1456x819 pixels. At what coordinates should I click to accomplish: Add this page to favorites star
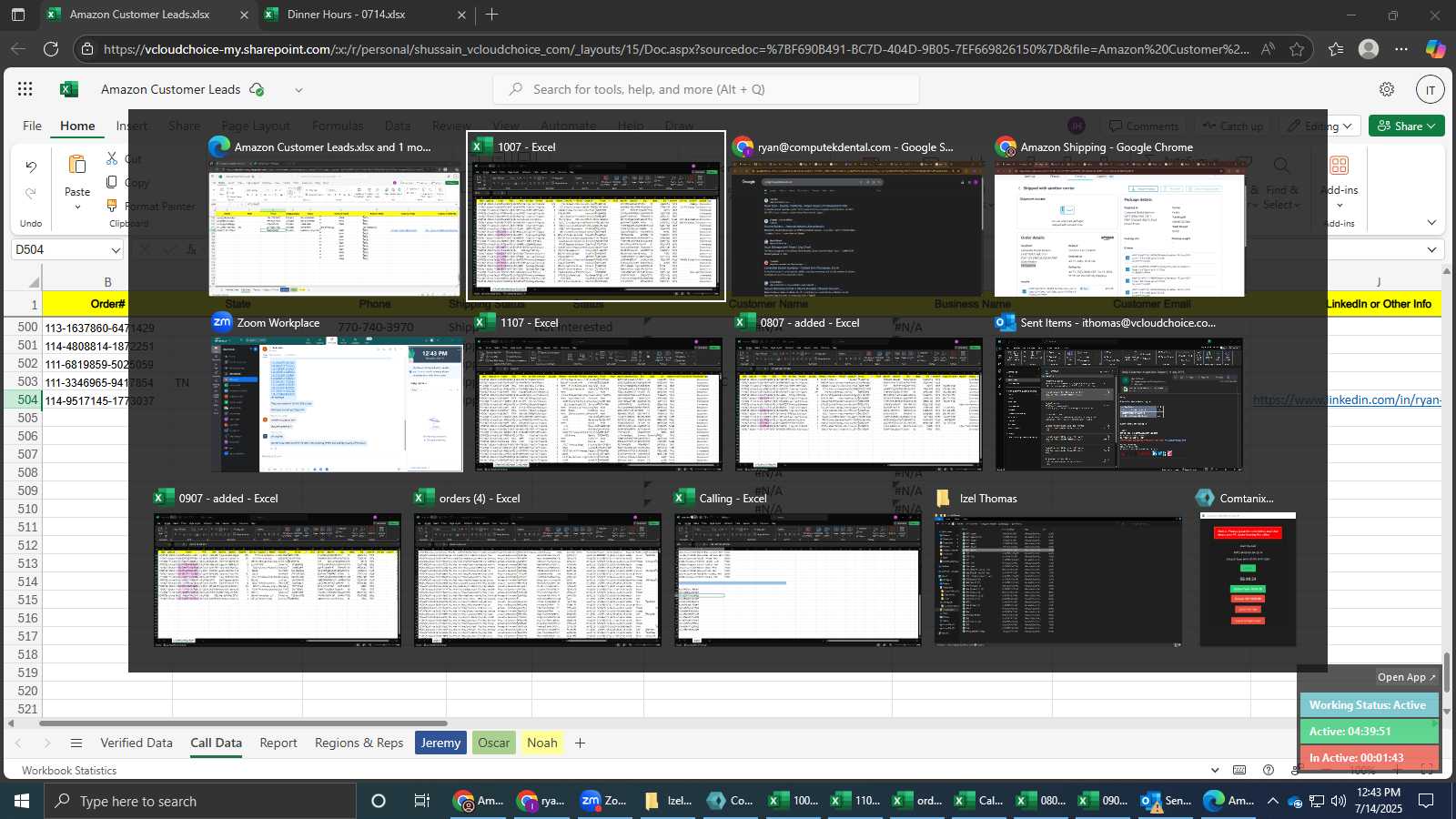tap(1297, 49)
